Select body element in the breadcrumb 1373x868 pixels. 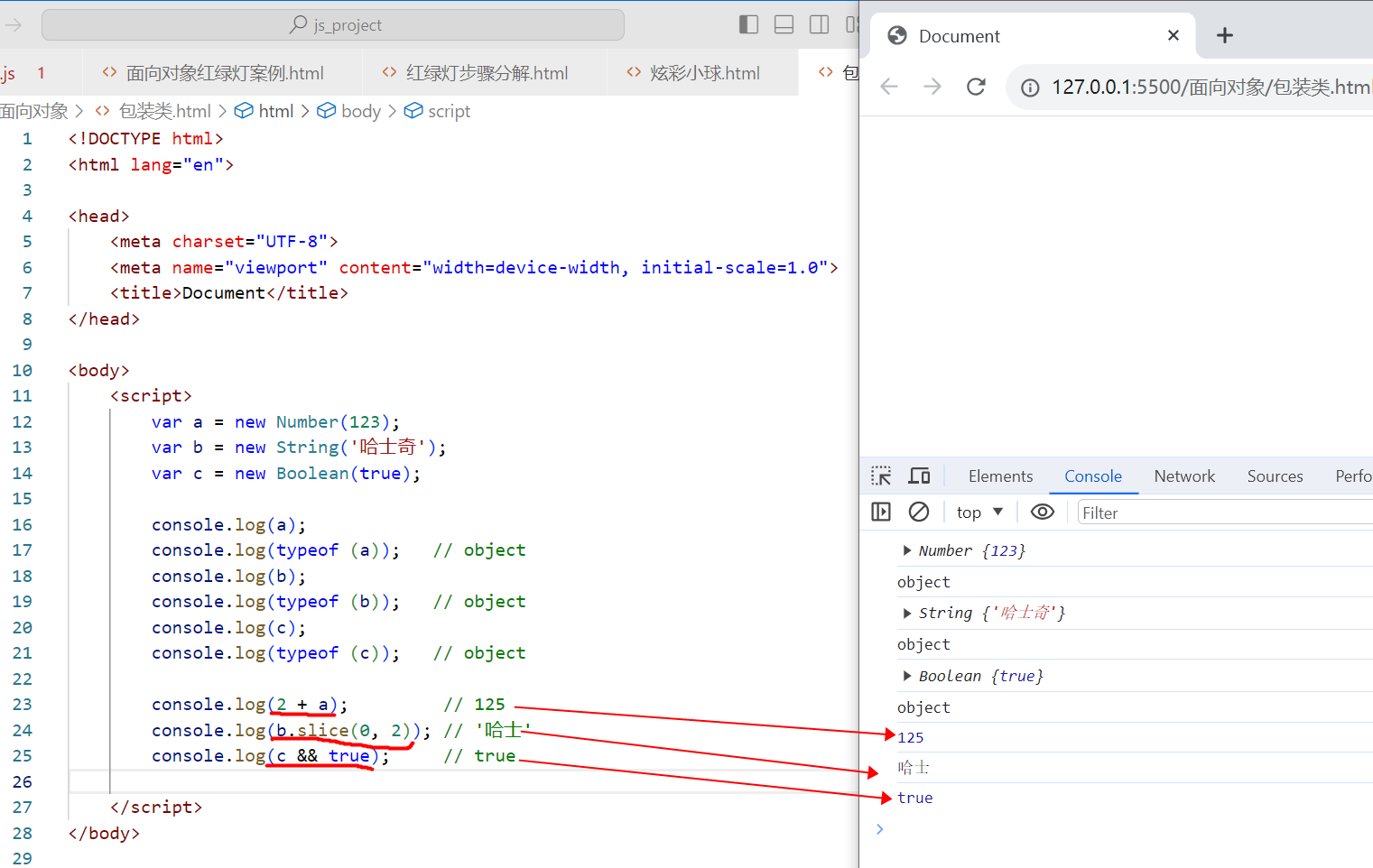360,111
